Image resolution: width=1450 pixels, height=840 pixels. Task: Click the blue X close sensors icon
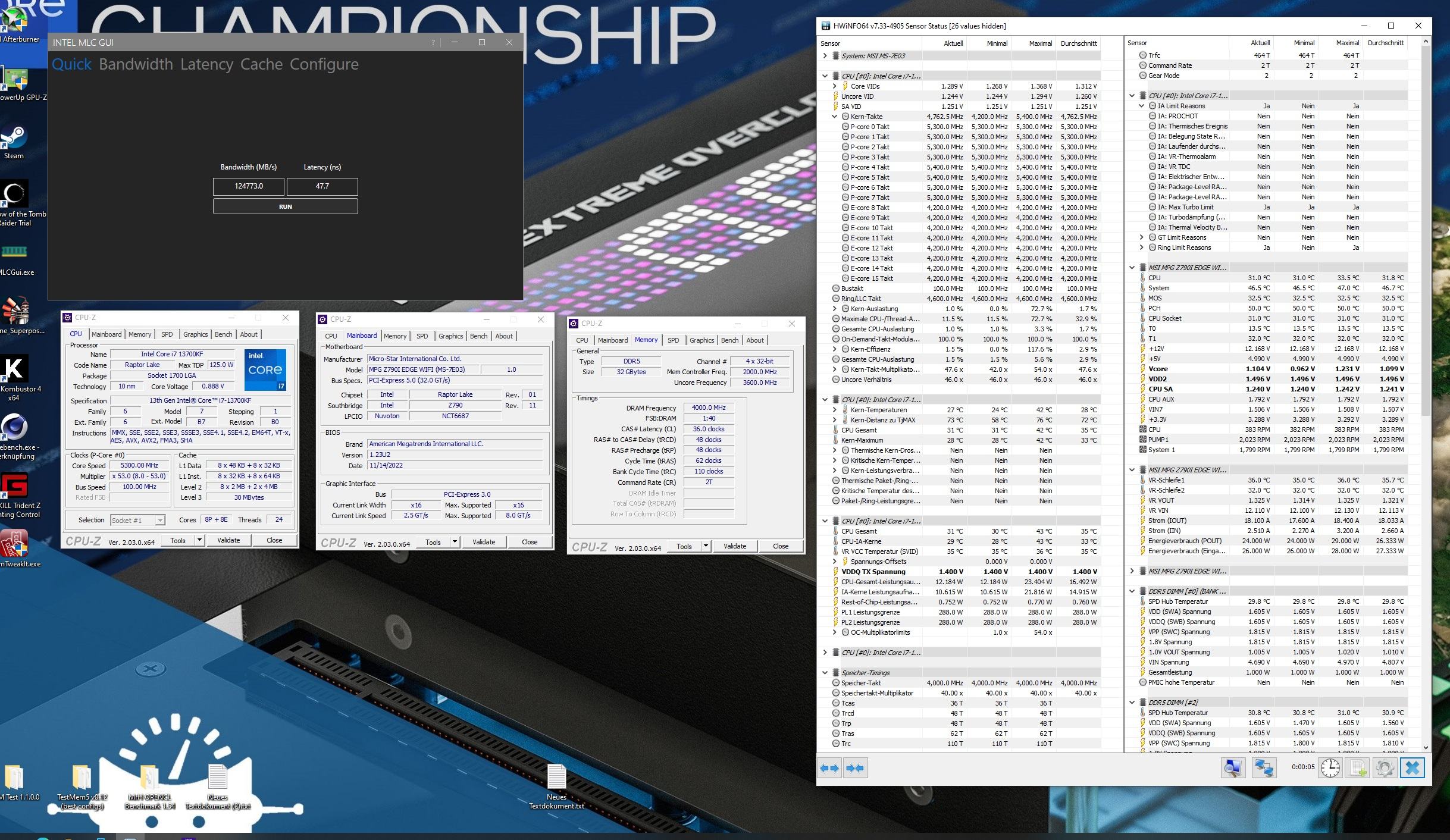point(1413,768)
